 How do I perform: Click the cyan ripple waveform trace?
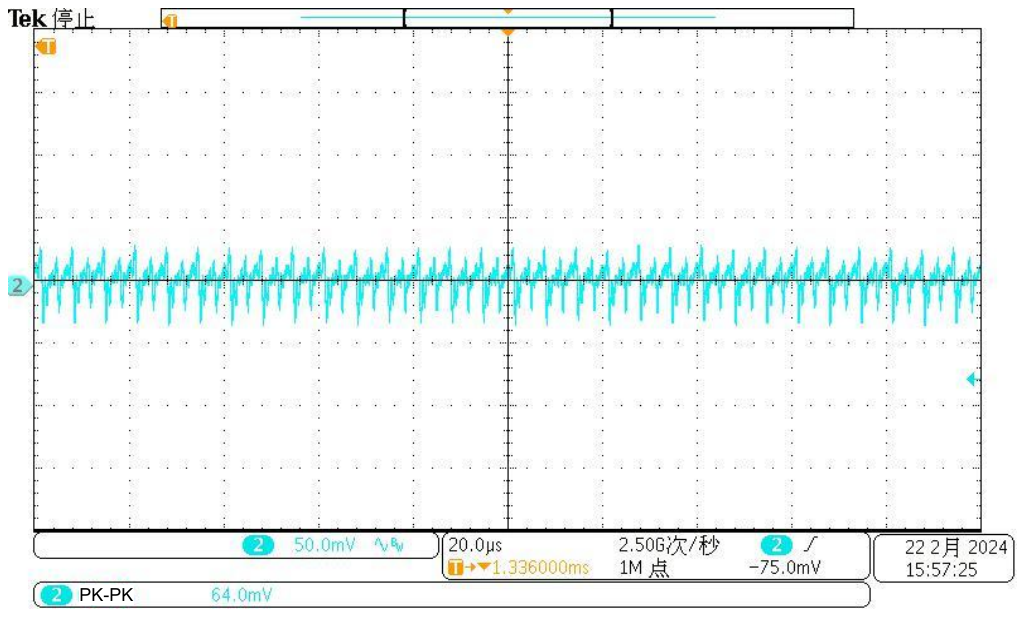click(507, 285)
